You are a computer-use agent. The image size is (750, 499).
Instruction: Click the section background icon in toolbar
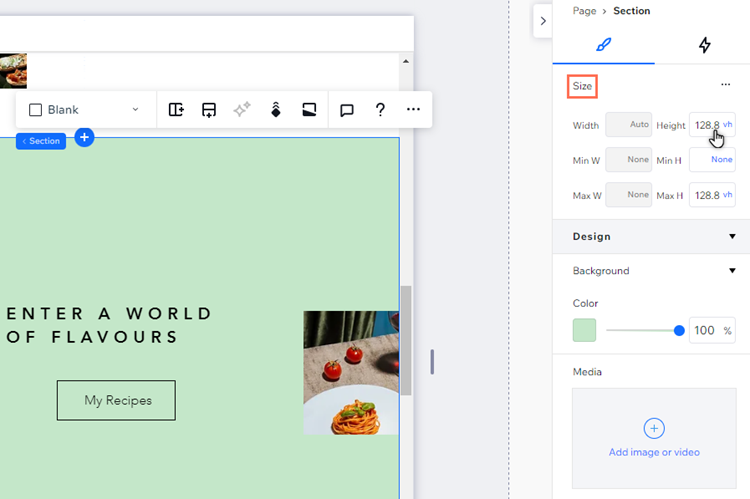[309, 110]
